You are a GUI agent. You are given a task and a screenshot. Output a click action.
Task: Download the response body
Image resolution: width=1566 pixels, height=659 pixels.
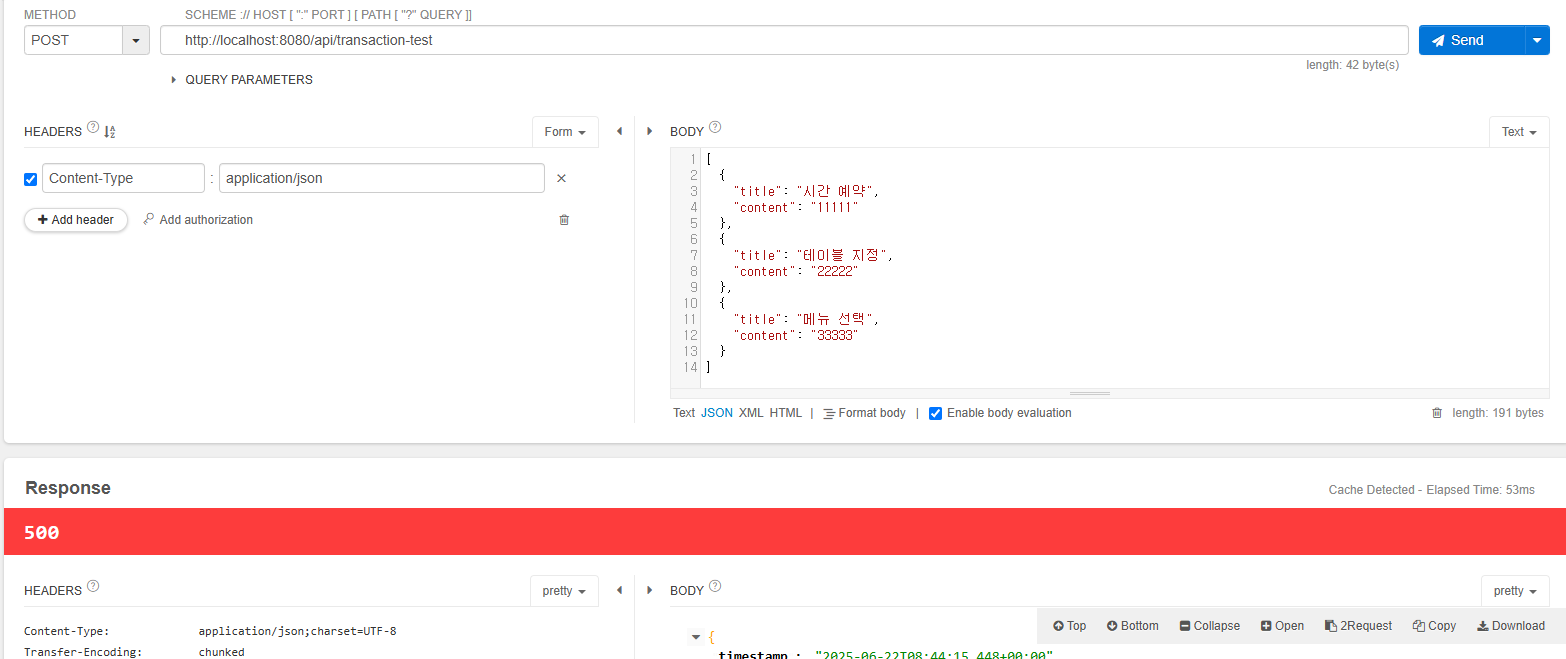coord(1510,626)
